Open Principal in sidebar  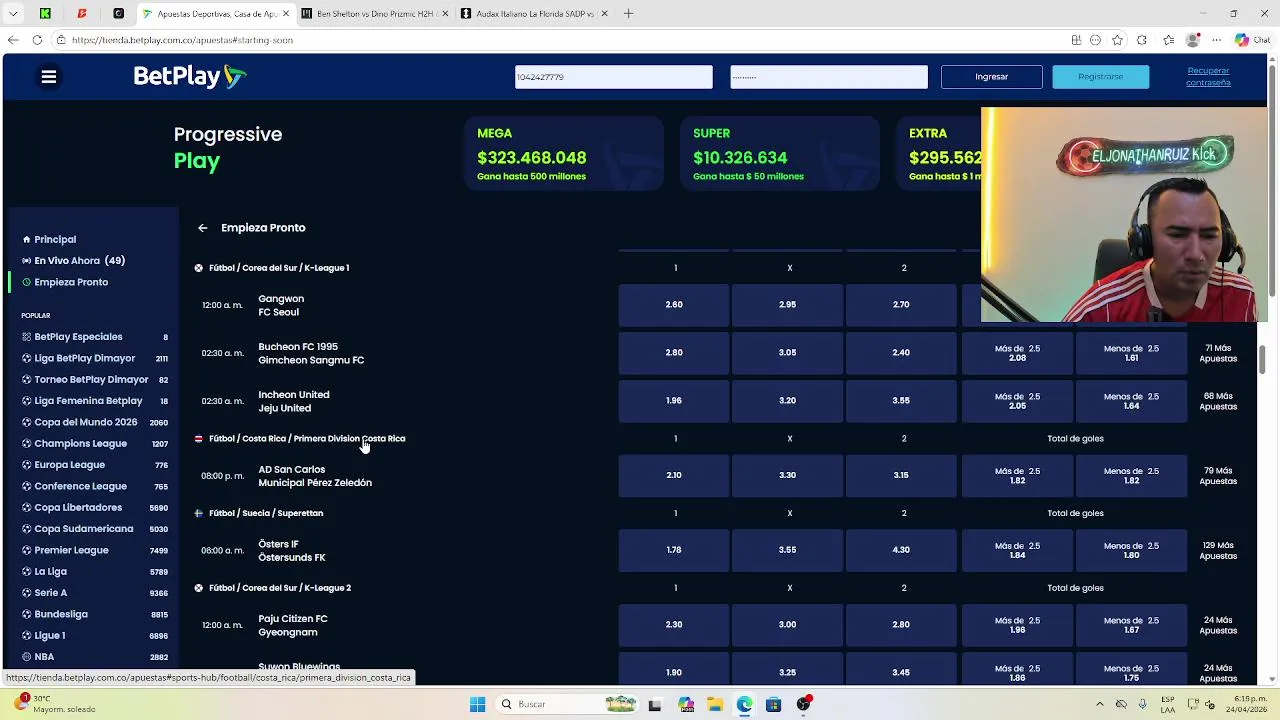[x=55, y=240]
